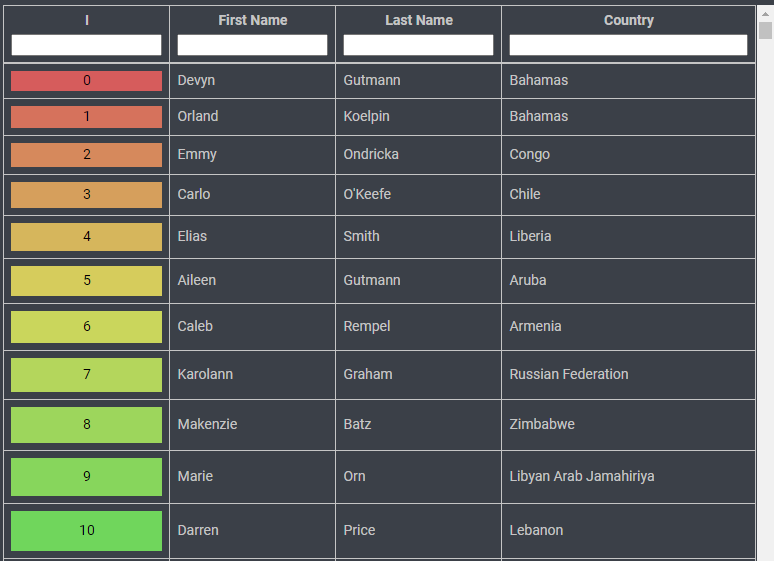Click the Rempel last name cell
The height and width of the screenshot is (561, 774).
point(367,327)
